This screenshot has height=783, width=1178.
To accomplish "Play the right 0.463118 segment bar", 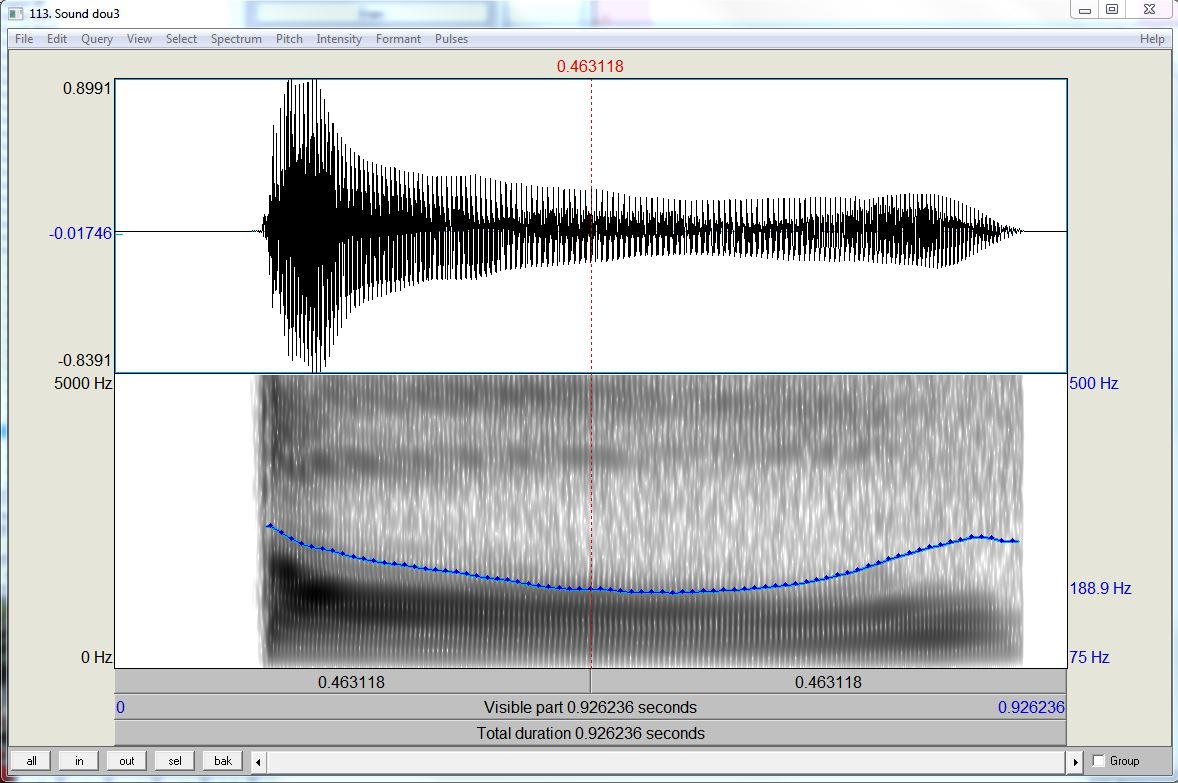I will point(829,682).
